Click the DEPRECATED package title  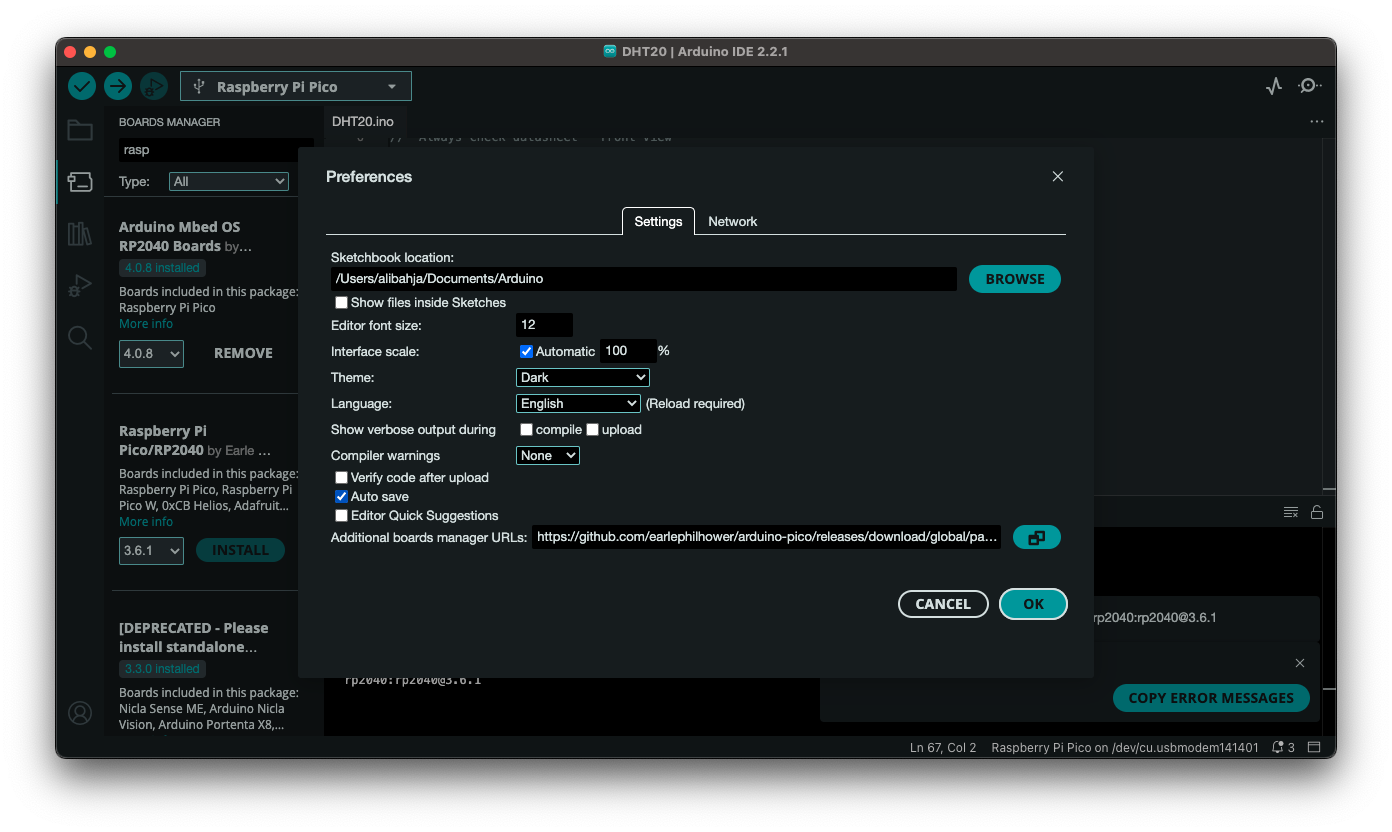pyautogui.click(x=193, y=637)
